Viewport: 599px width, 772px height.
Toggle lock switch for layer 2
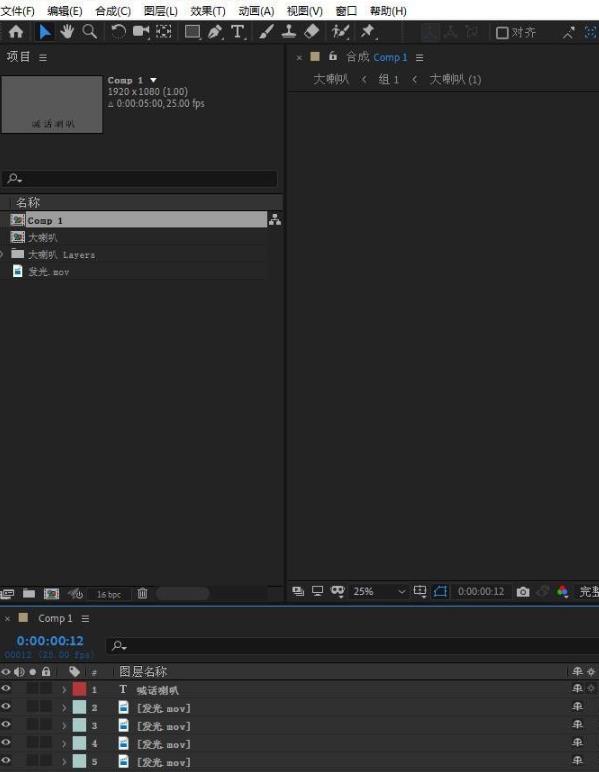[x=46, y=707]
